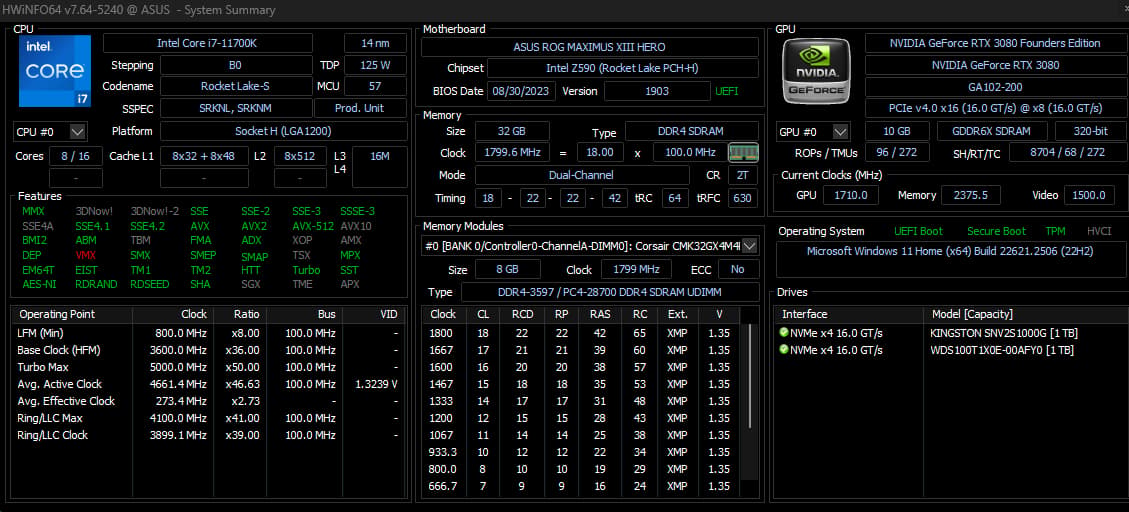Image resolution: width=1129 pixels, height=512 pixels.
Task: Click the 8704 / 68 / 272 shaders value
Action: pyautogui.click(x=1067, y=153)
